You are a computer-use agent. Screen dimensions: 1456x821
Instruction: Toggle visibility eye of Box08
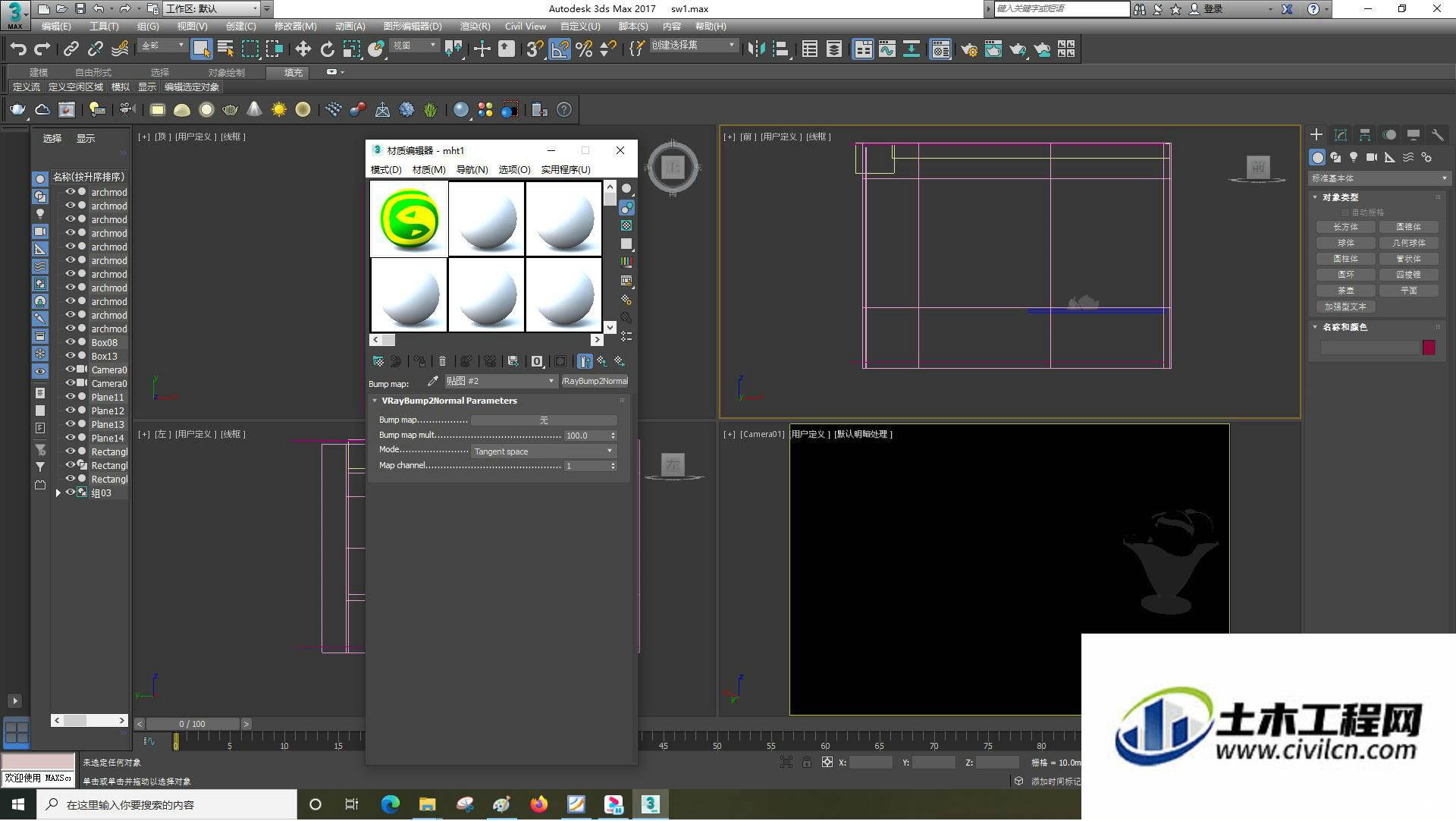(71, 343)
